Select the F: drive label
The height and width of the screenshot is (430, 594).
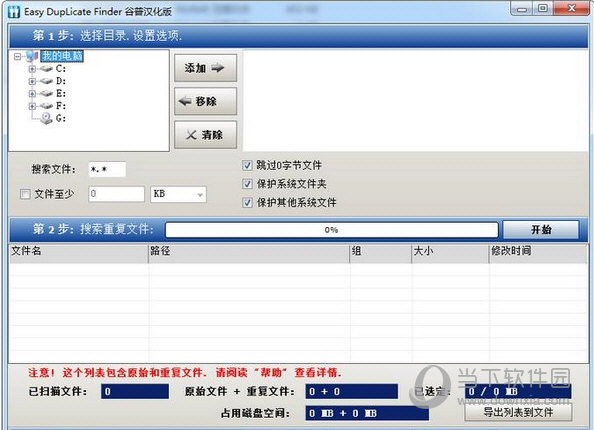click(61, 106)
